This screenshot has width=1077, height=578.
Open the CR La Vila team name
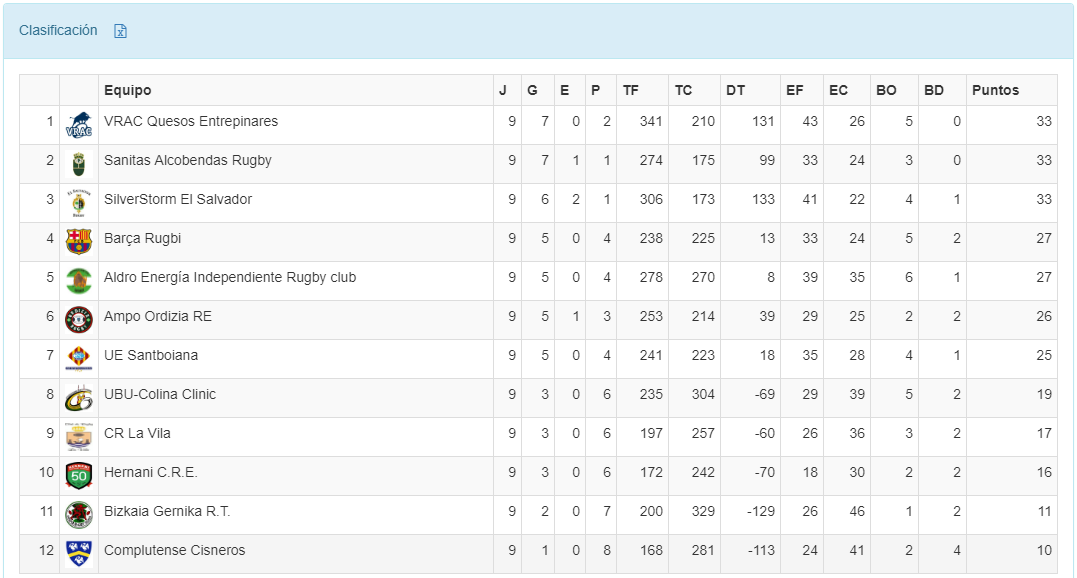(137, 433)
